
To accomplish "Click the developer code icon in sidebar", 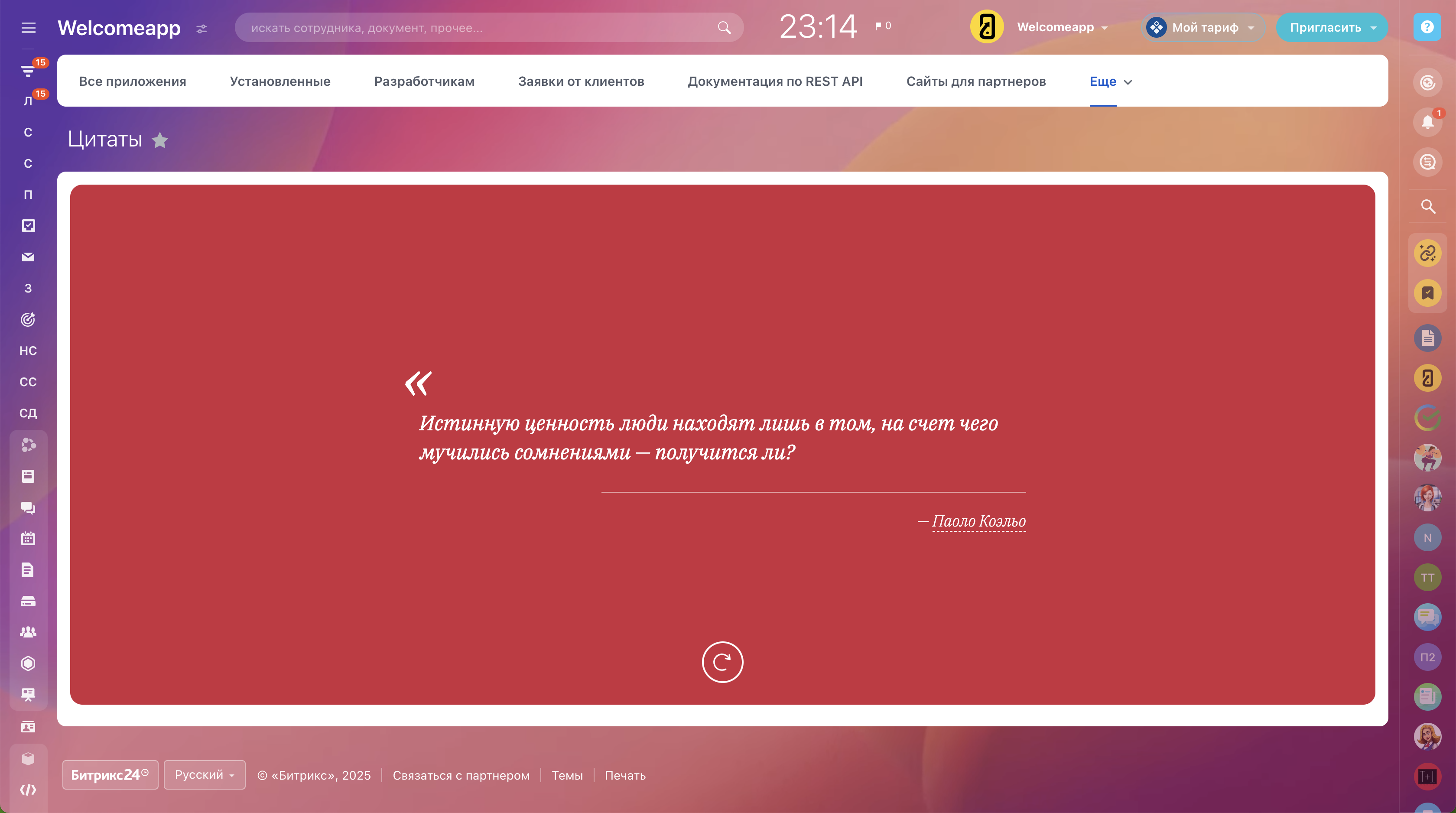I will coord(28,790).
